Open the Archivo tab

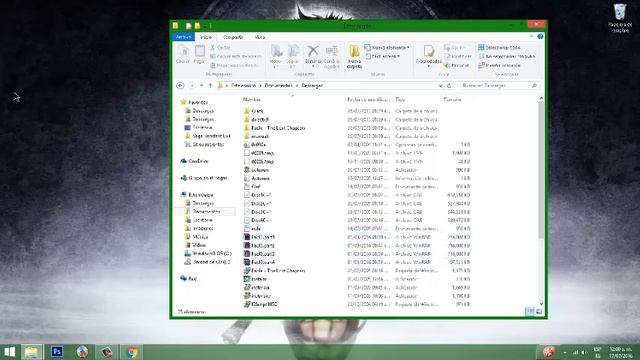[184, 37]
